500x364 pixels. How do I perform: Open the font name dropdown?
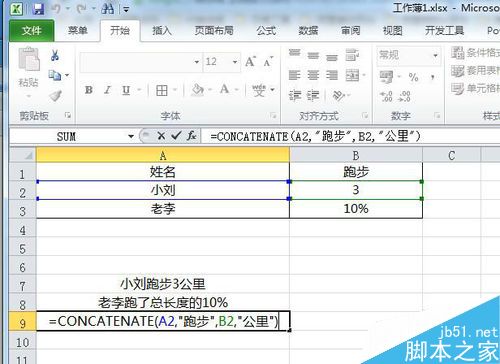(x=196, y=62)
